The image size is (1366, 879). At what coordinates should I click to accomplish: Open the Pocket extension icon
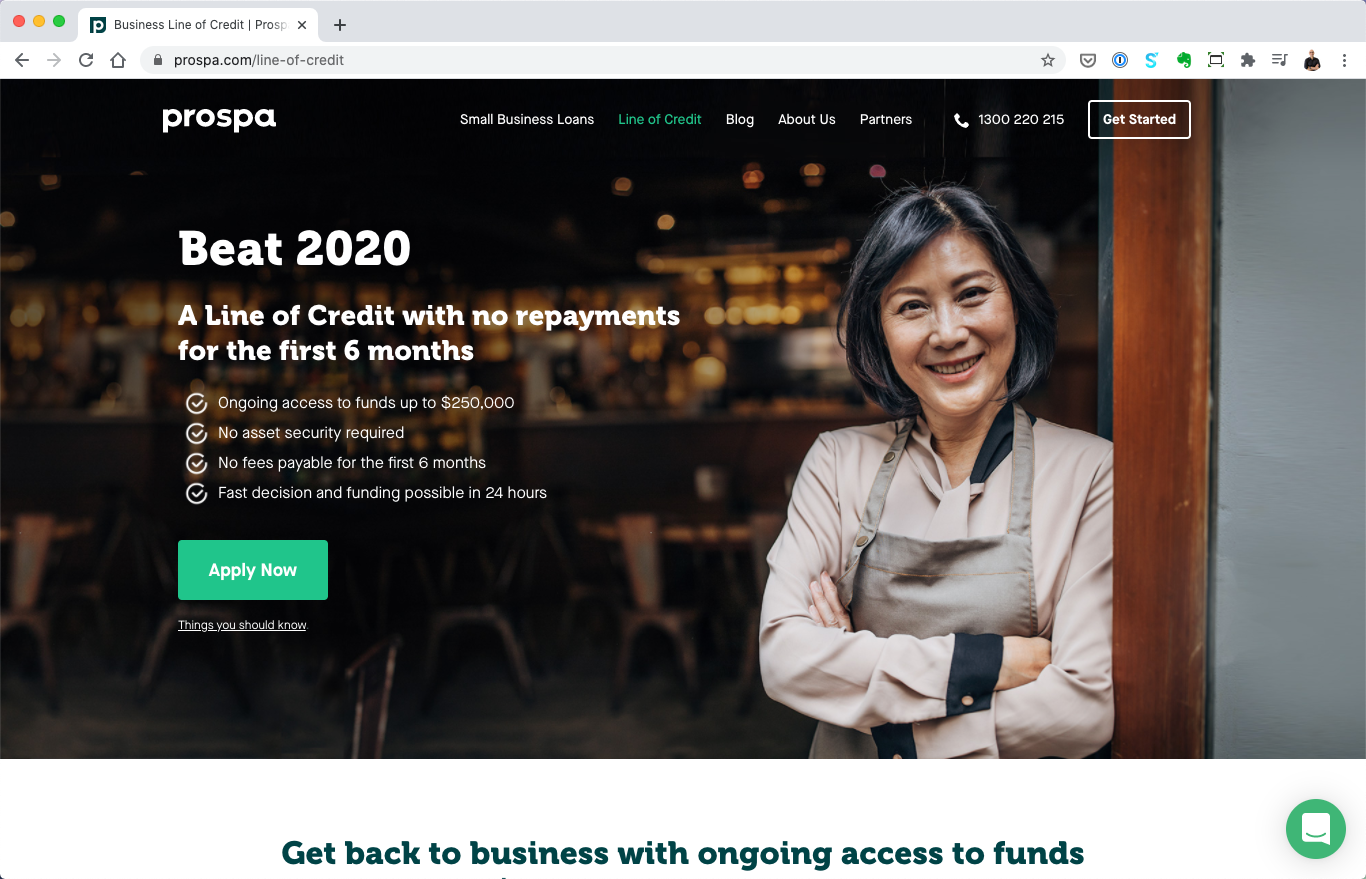pos(1088,60)
